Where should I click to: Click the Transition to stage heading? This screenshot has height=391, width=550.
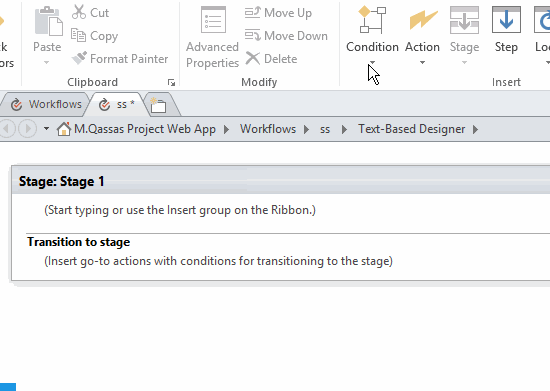click(79, 242)
